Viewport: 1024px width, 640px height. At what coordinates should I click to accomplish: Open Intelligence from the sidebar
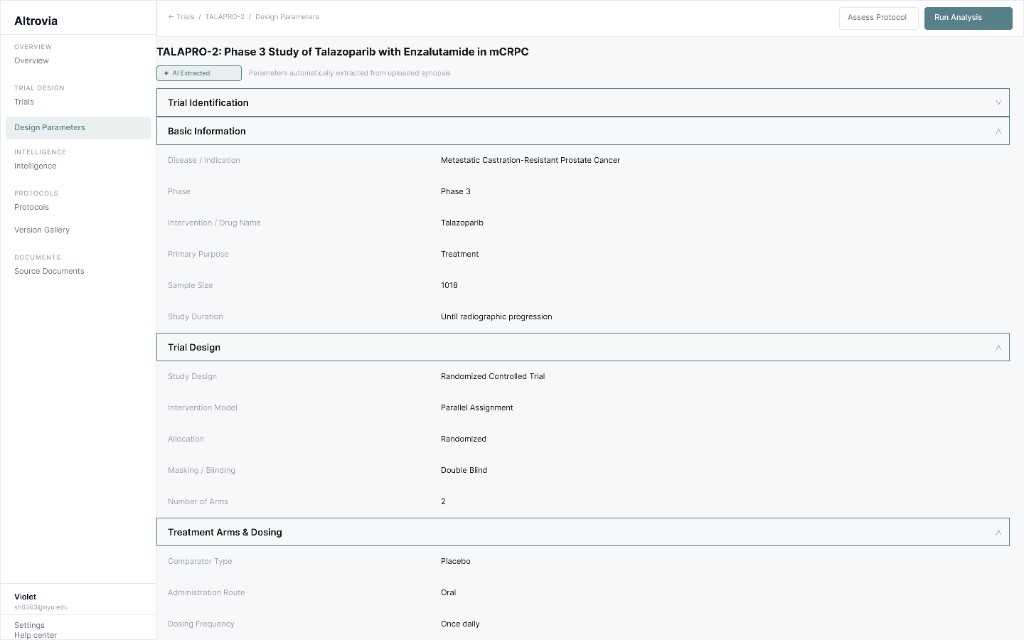(34, 165)
